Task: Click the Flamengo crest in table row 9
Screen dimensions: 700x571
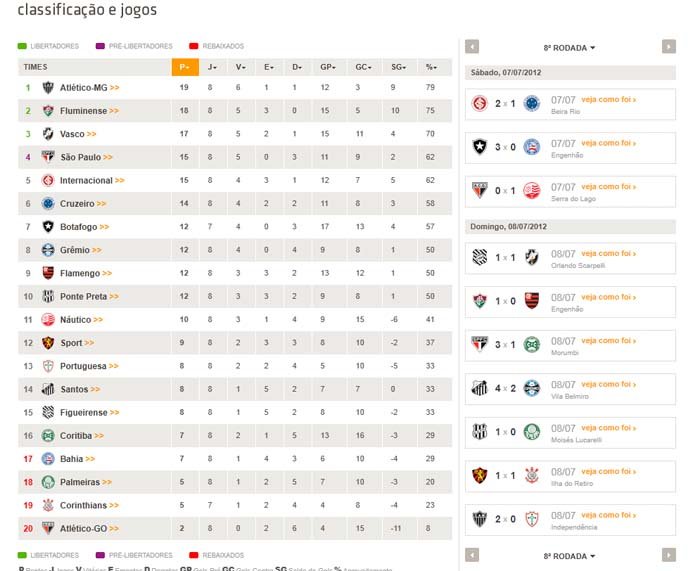Action: point(48,273)
